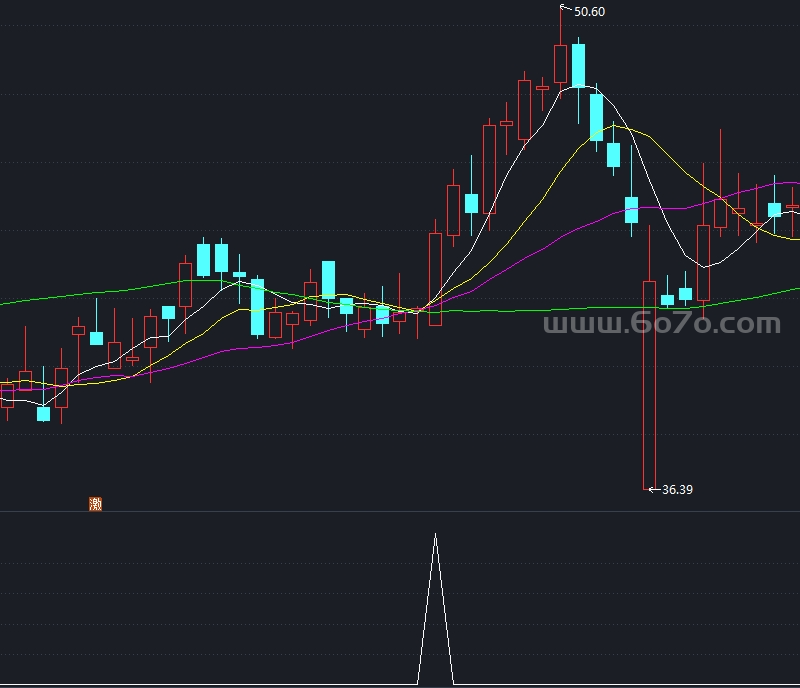The width and height of the screenshot is (800, 688).
Task: Click the tall red breakout candle crossing the green line
Action: pos(436,279)
